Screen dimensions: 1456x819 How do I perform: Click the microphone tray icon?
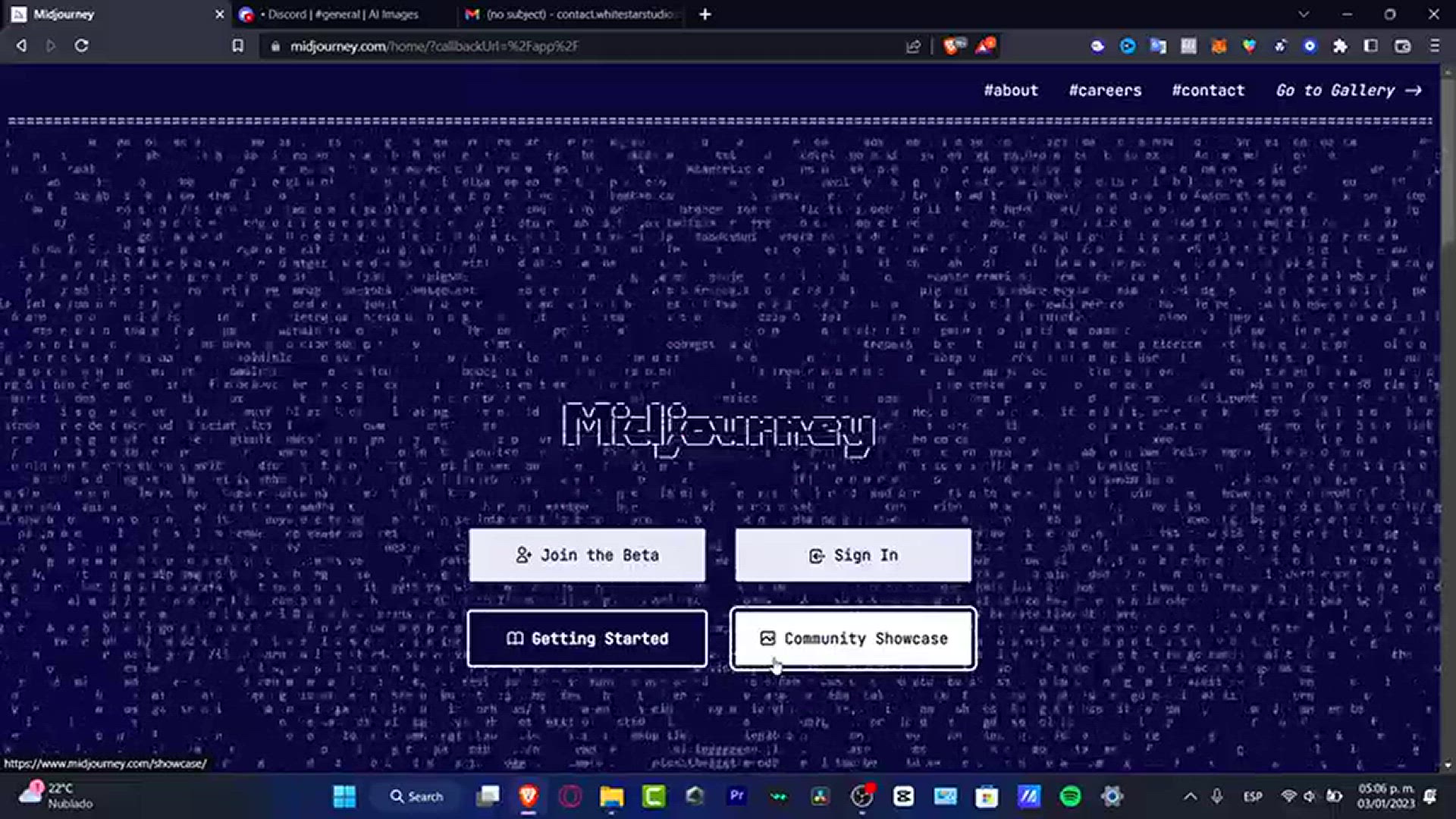[x=1216, y=796]
